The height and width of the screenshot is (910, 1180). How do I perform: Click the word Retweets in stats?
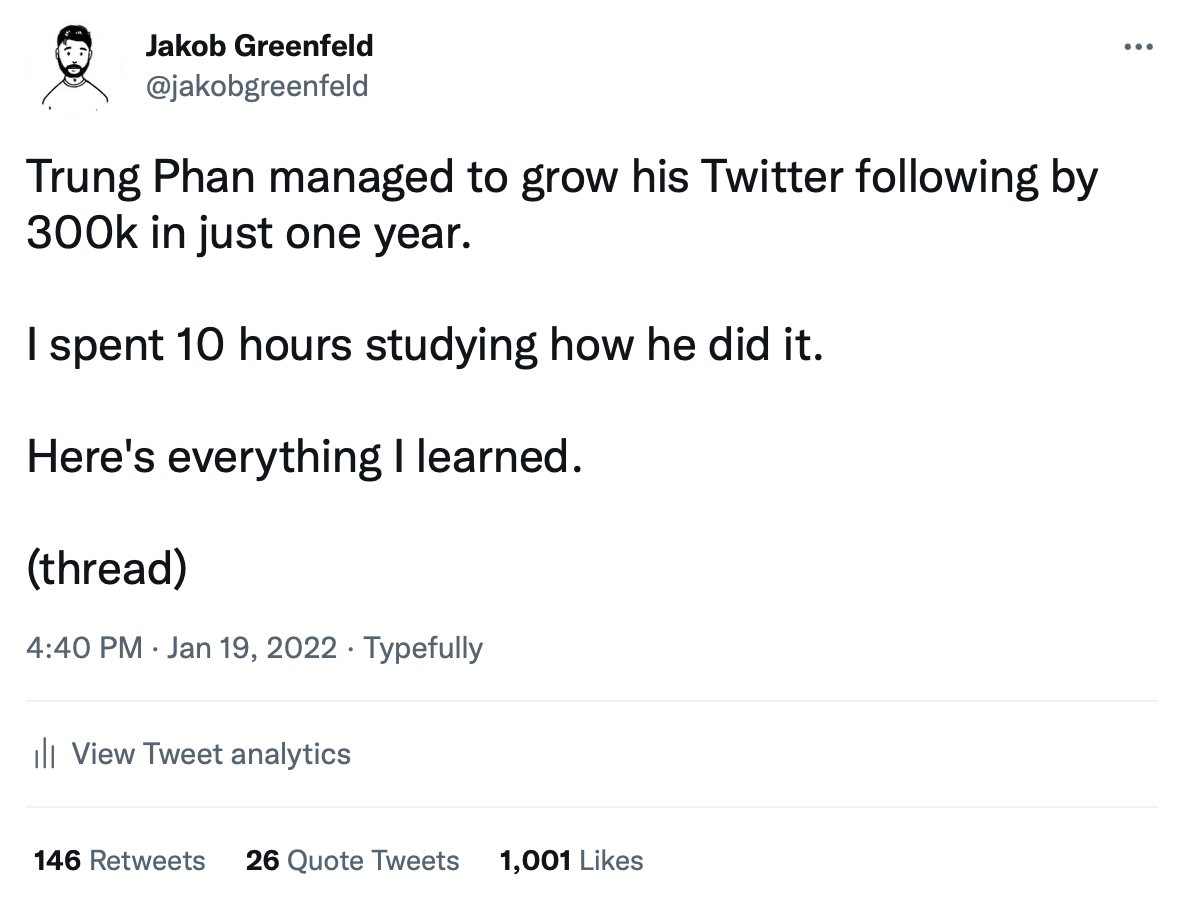coord(148,860)
